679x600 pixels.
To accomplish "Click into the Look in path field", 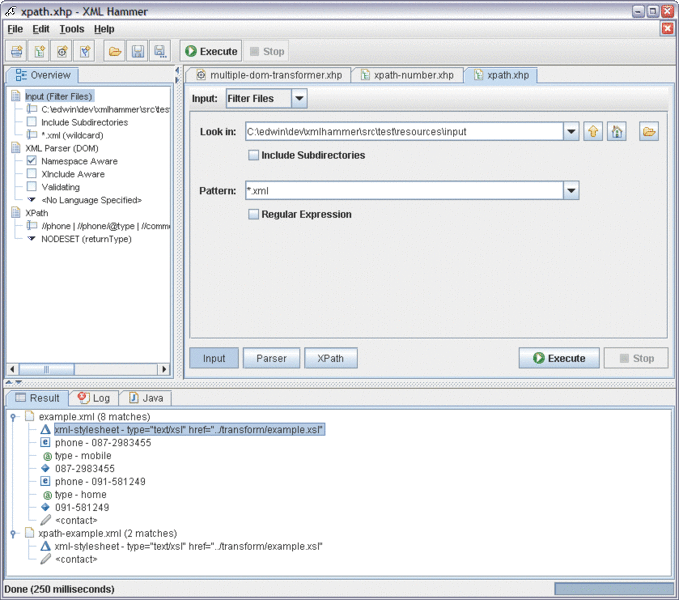I will 404,131.
